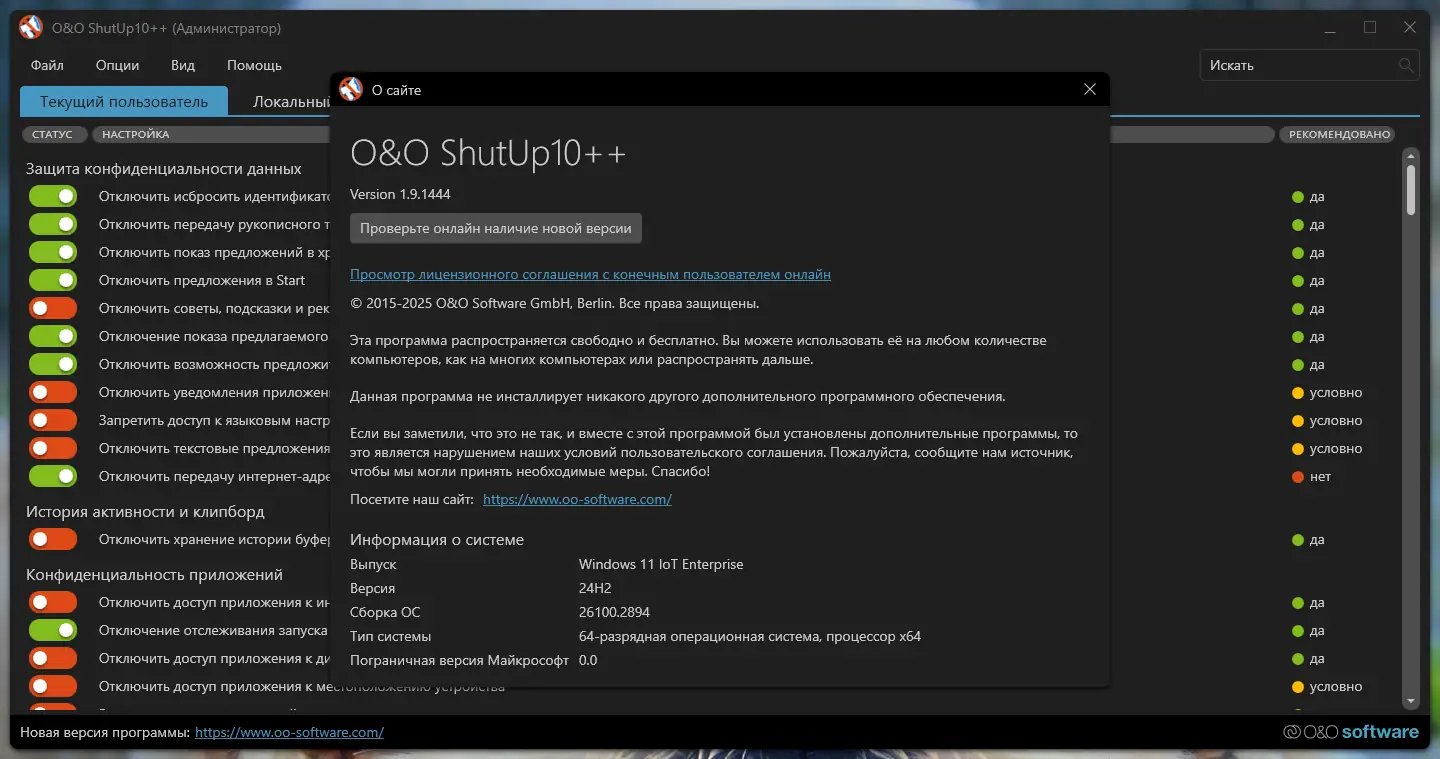Click the vertical scrollbar thumb of settings list
1440x759 pixels.
(x=1411, y=190)
